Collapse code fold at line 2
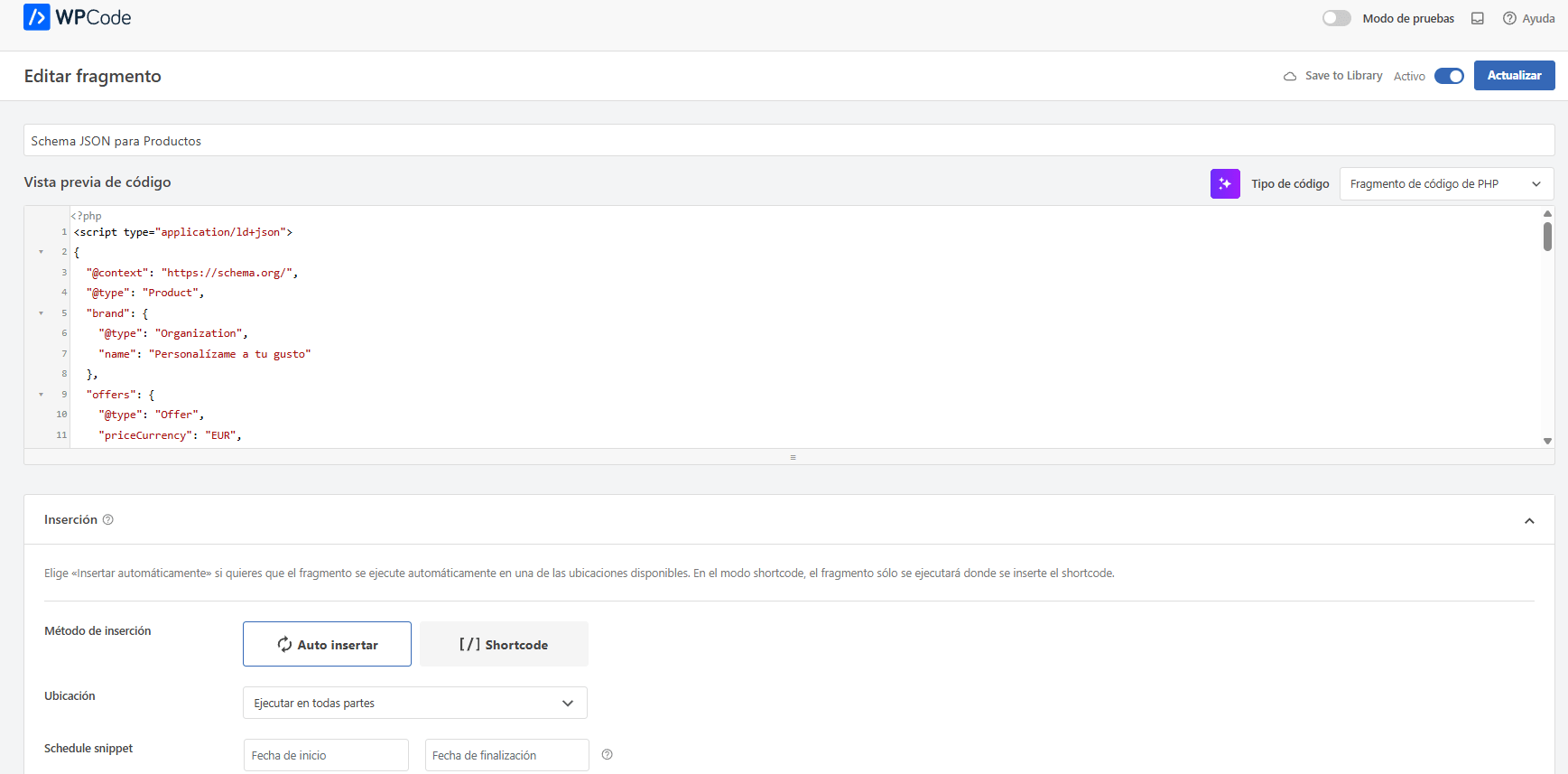1568x774 pixels. click(42, 252)
